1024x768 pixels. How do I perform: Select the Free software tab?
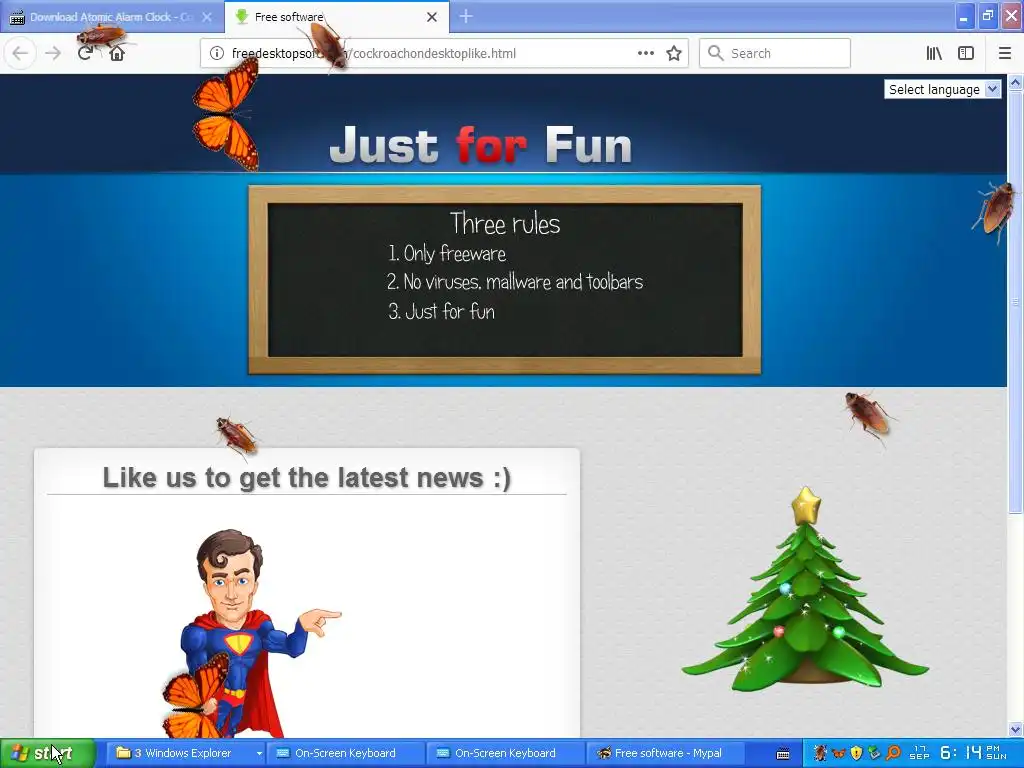pyautogui.click(x=336, y=17)
